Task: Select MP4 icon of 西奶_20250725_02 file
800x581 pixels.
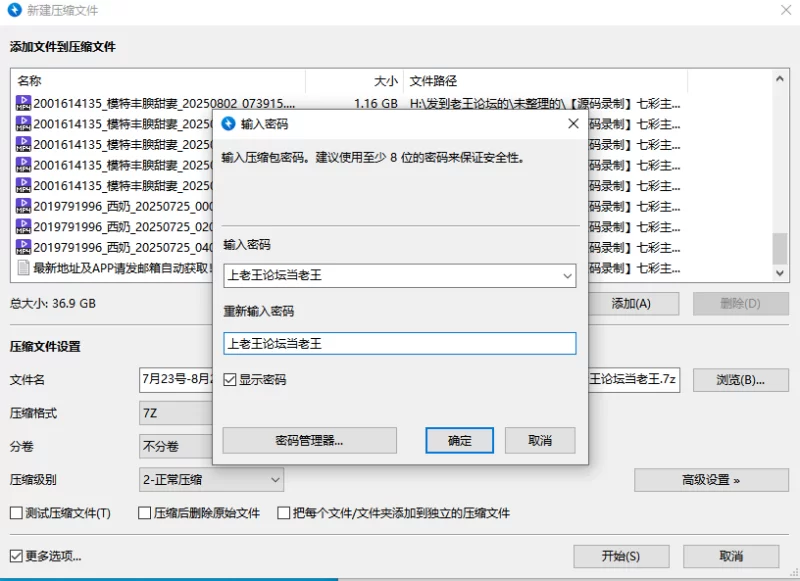Action: [x=23, y=226]
